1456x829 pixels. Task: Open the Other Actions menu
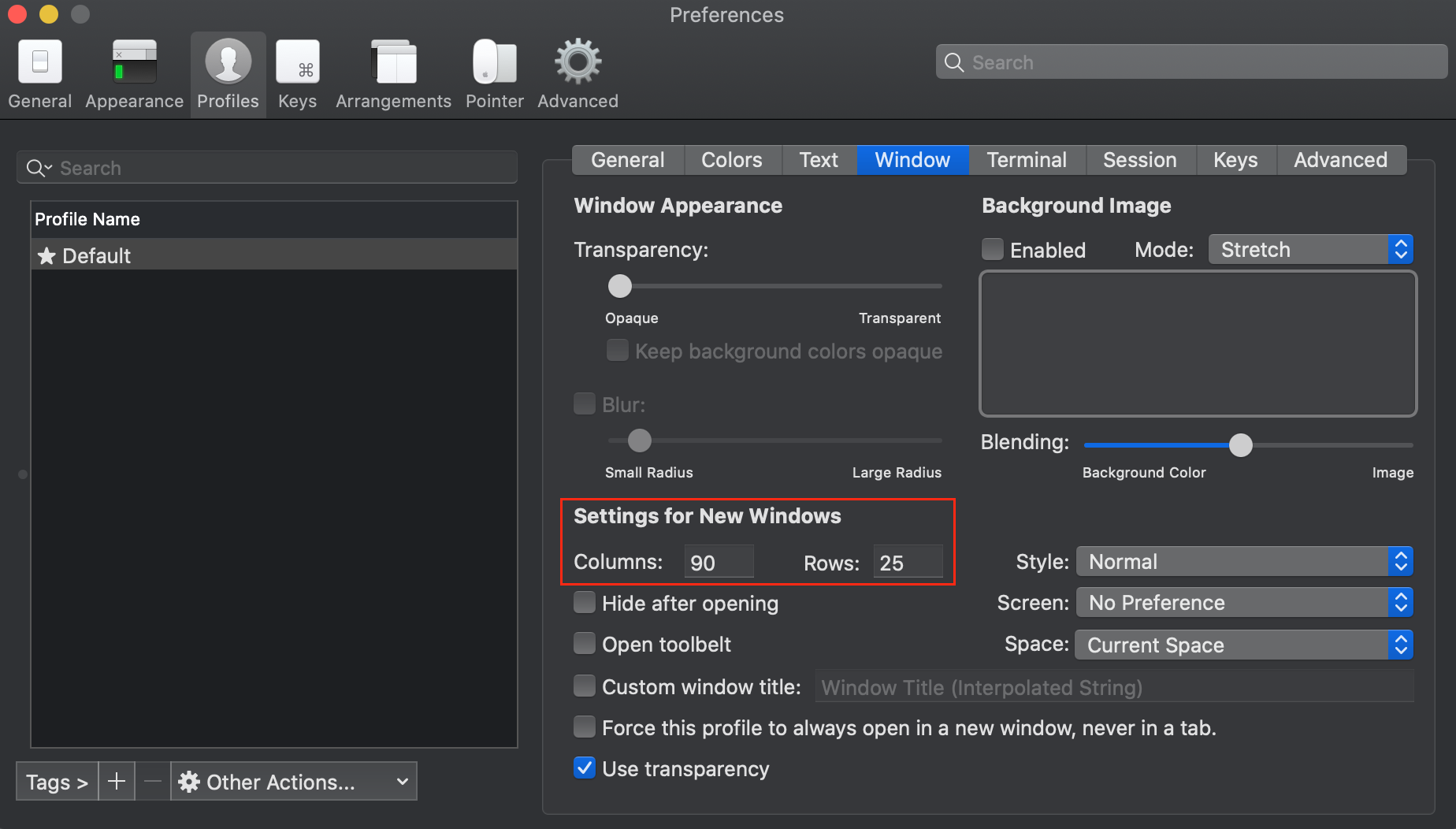click(294, 781)
